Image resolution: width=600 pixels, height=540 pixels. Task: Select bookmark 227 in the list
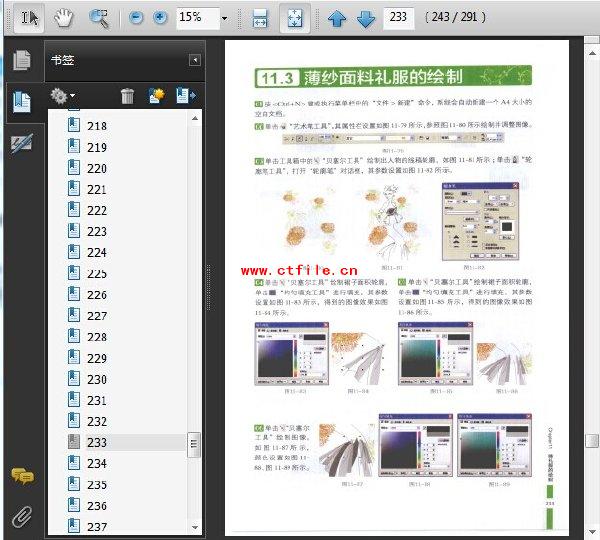click(97, 316)
